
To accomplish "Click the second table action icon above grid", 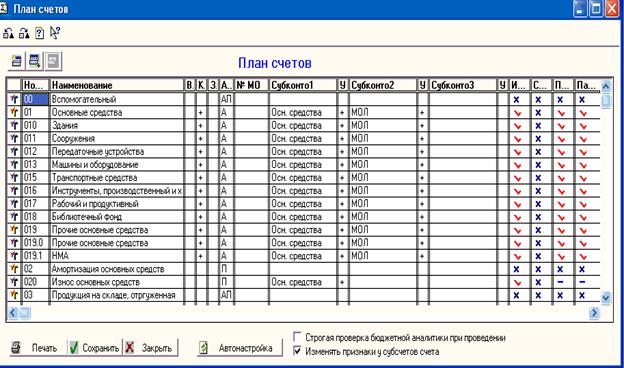I will 35,61.
